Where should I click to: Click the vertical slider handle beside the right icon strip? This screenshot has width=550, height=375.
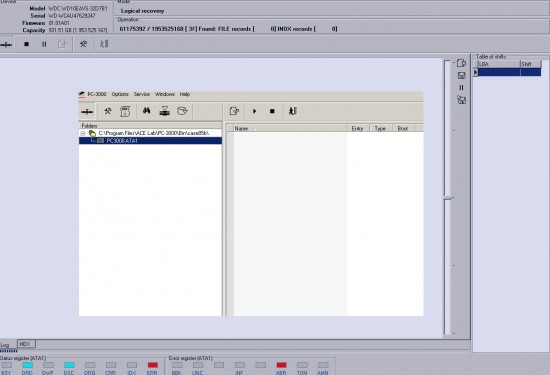coord(449,199)
